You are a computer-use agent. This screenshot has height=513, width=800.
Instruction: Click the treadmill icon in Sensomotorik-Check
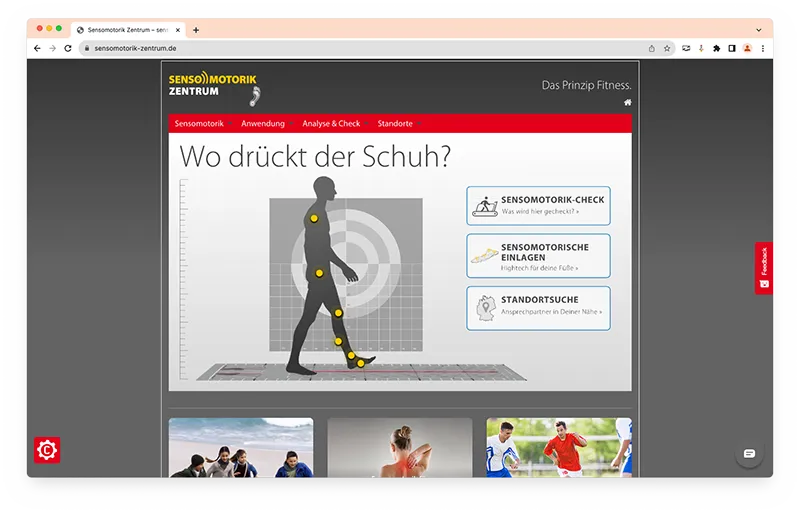point(485,206)
